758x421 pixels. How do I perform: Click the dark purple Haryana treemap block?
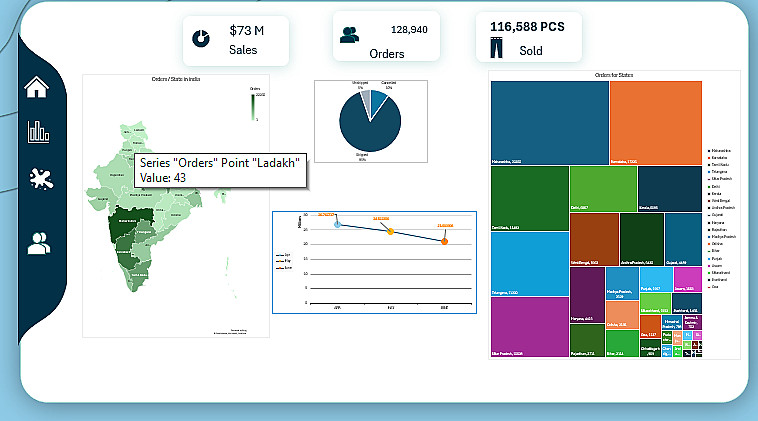[587, 295]
